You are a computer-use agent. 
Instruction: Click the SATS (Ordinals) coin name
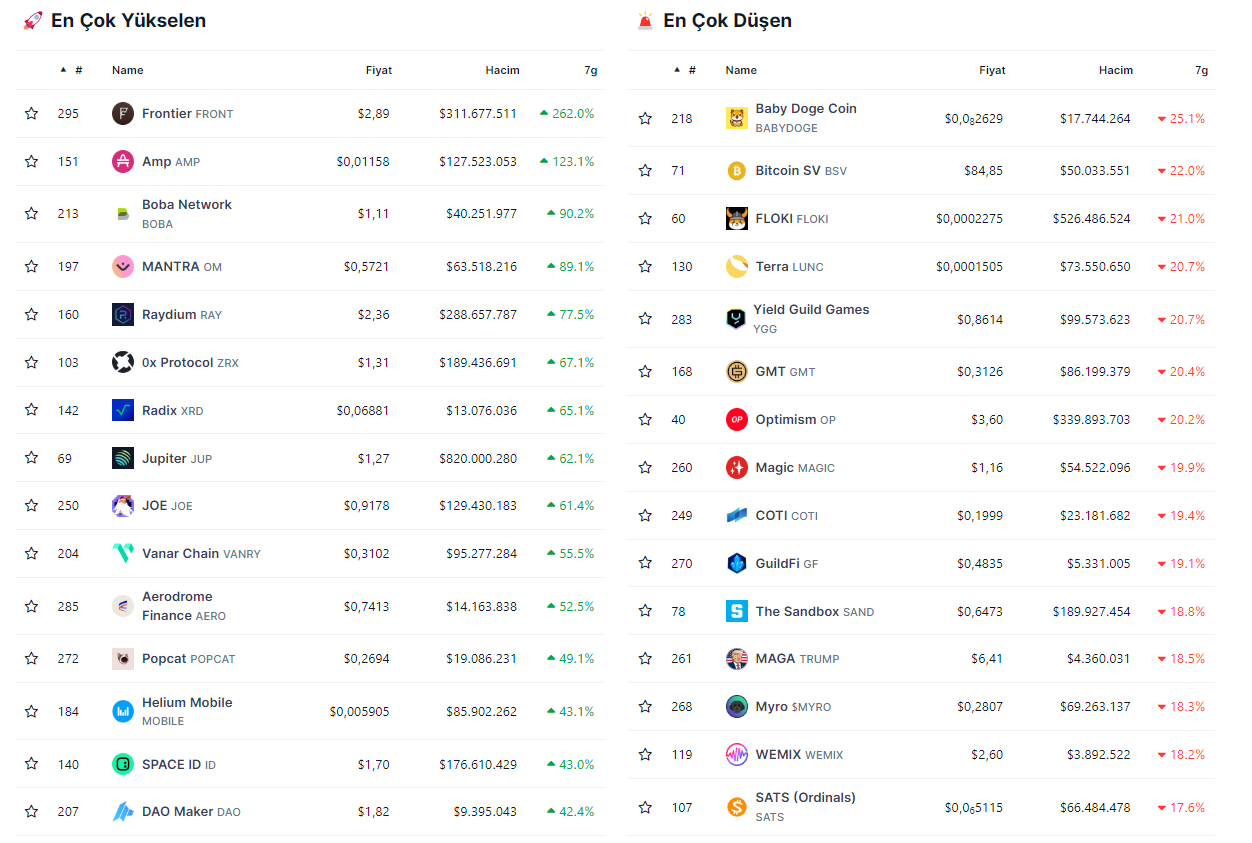pos(805,798)
